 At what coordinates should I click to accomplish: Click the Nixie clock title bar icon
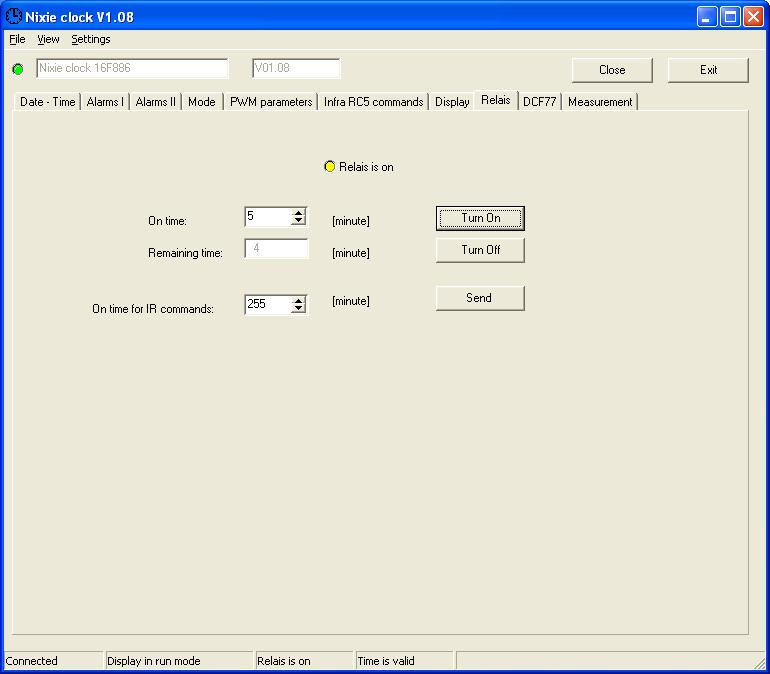pos(14,16)
